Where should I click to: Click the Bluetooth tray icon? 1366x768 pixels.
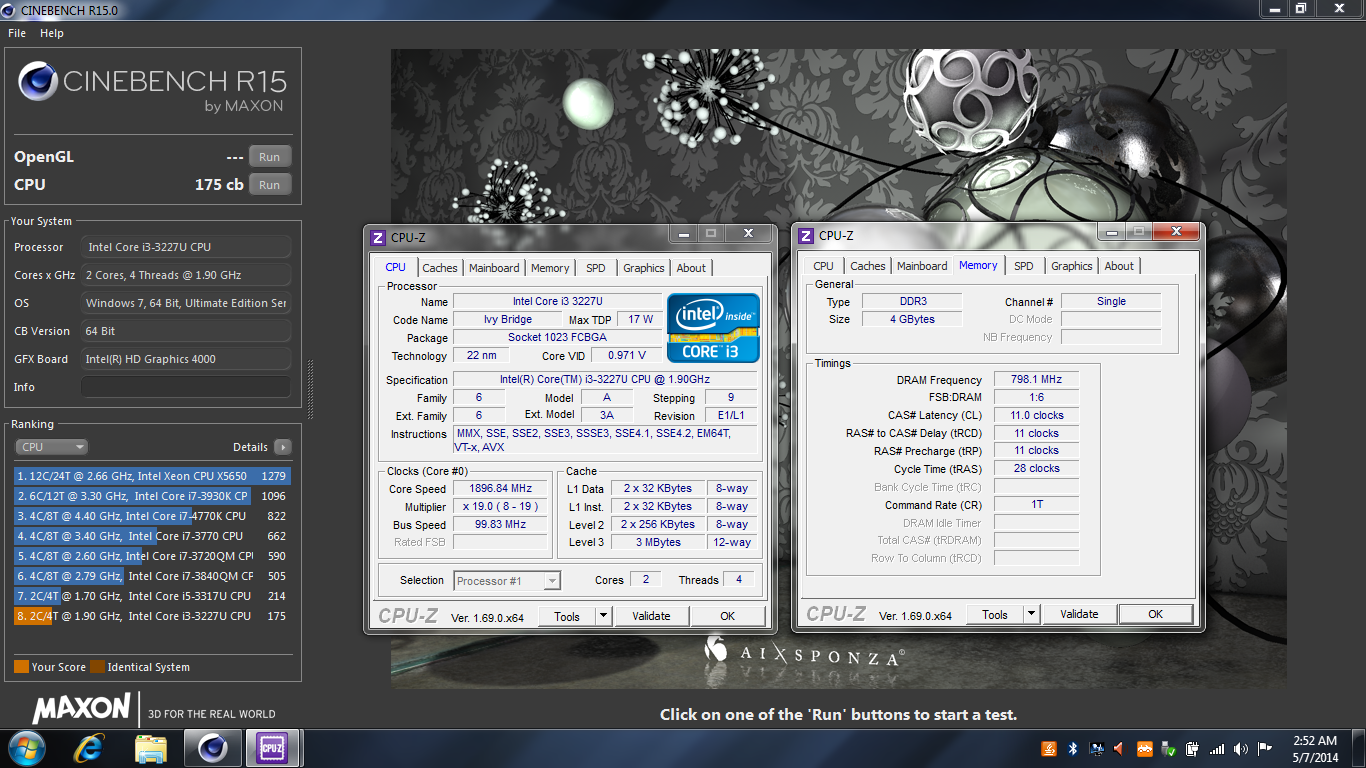click(1073, 749)
